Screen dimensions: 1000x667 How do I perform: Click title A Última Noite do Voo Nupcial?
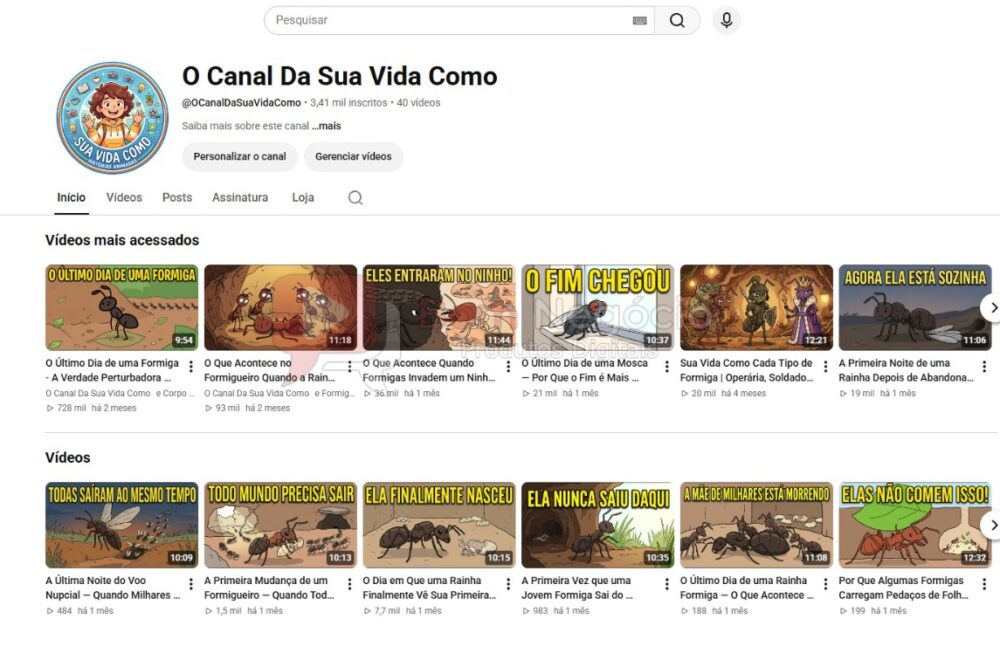113,588
